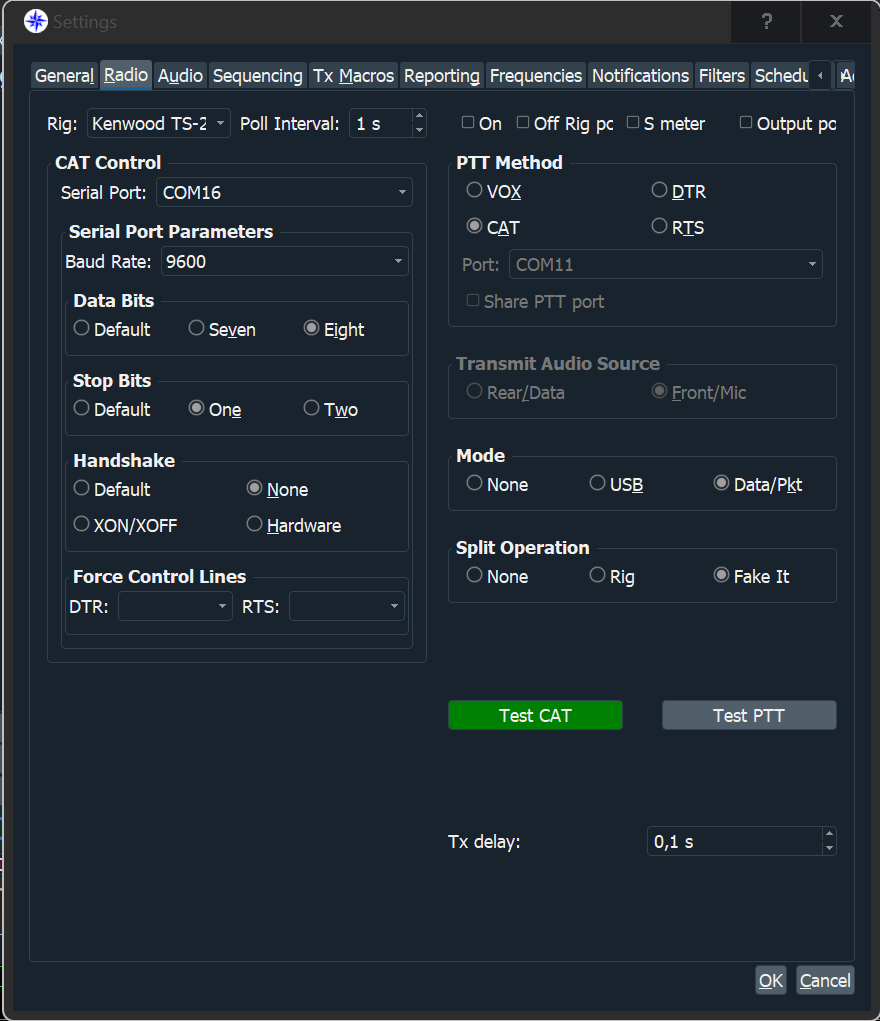This screenshot has width=880, height=1021.
Task: Confirm settings with OK button
Action: point(770,980)
